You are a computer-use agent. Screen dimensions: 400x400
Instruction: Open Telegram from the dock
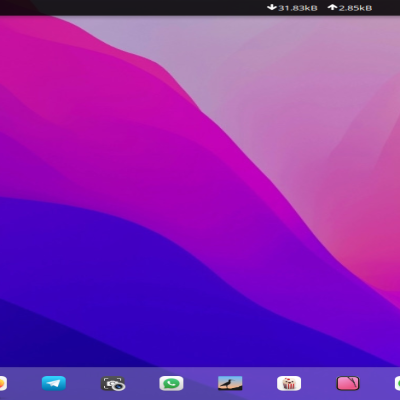coord(54,383)
